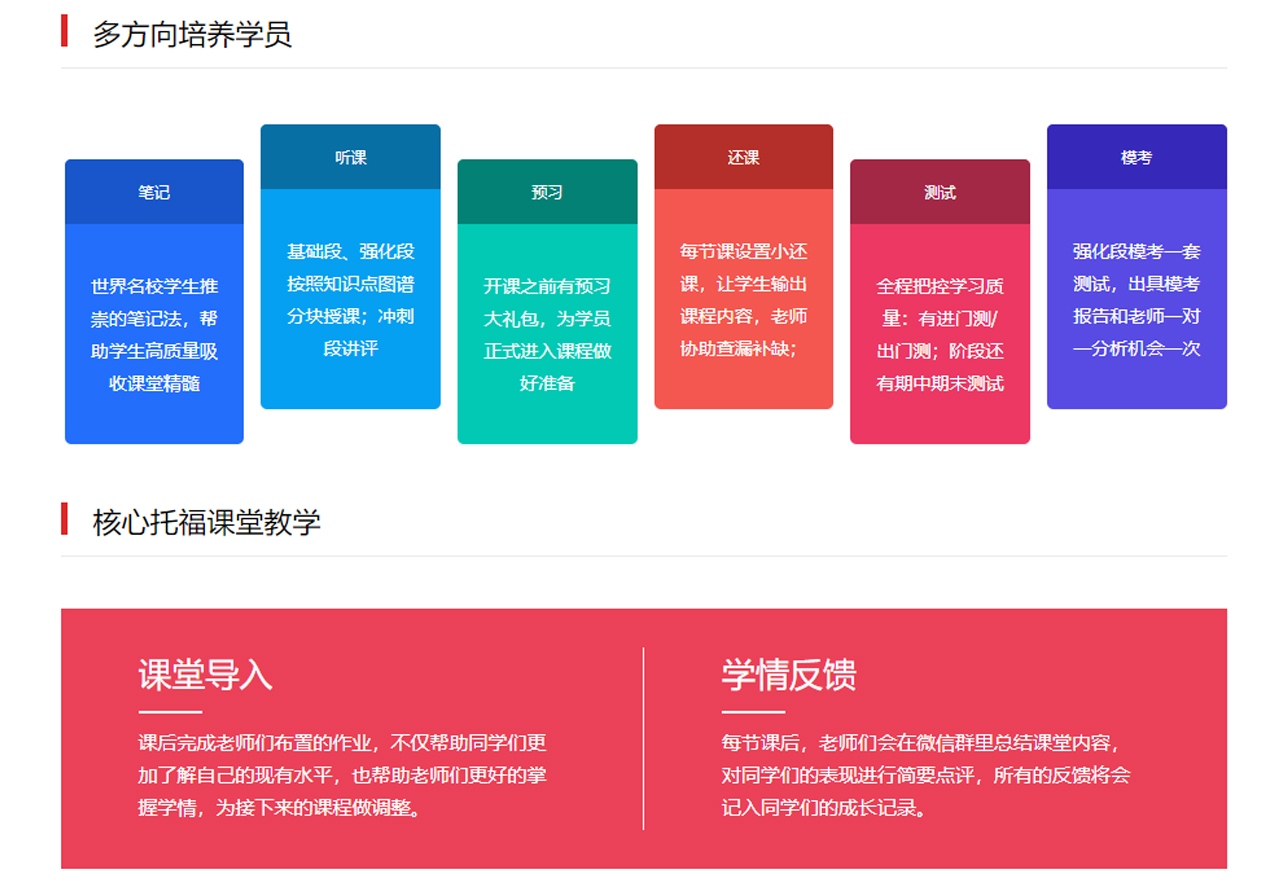Click the 课后完成老师们布置的作业 paragraph

343,775
